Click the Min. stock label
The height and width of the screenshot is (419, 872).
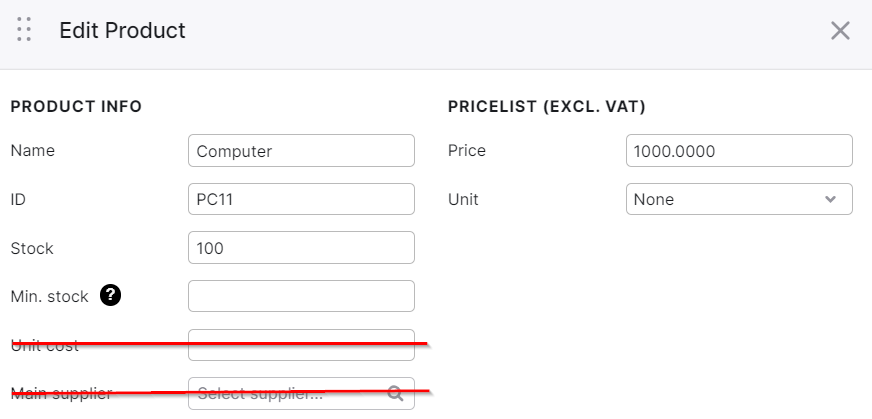(49, 297)
